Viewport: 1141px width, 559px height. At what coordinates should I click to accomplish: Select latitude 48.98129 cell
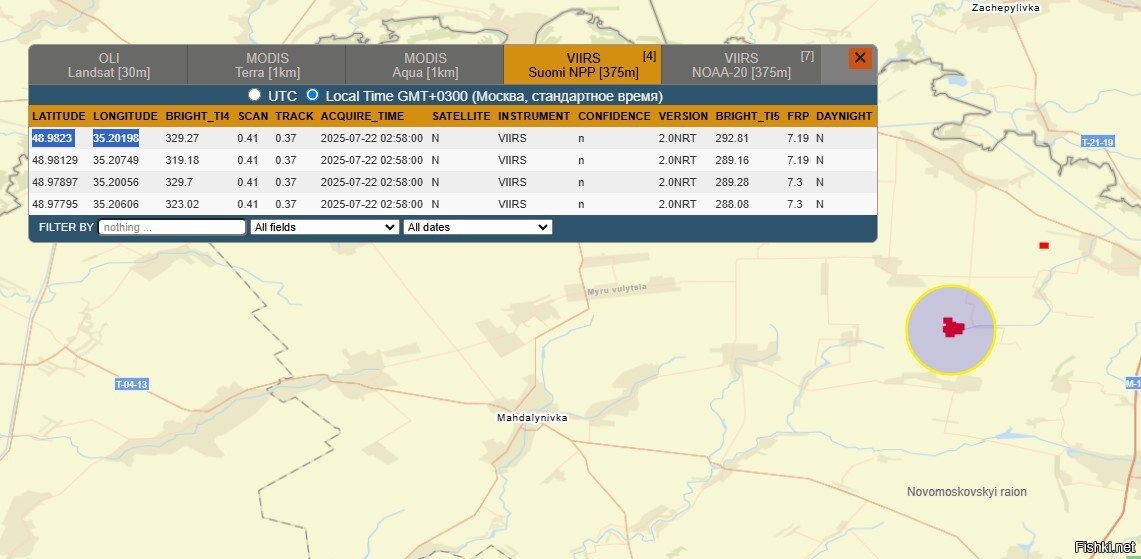click(55, 160)
